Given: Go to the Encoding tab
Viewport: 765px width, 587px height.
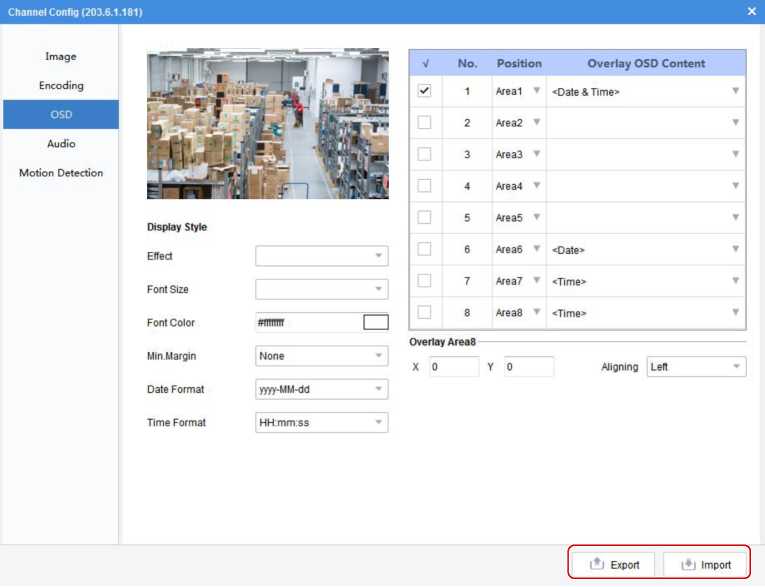Looking at the screenshot, I should 61,86.
